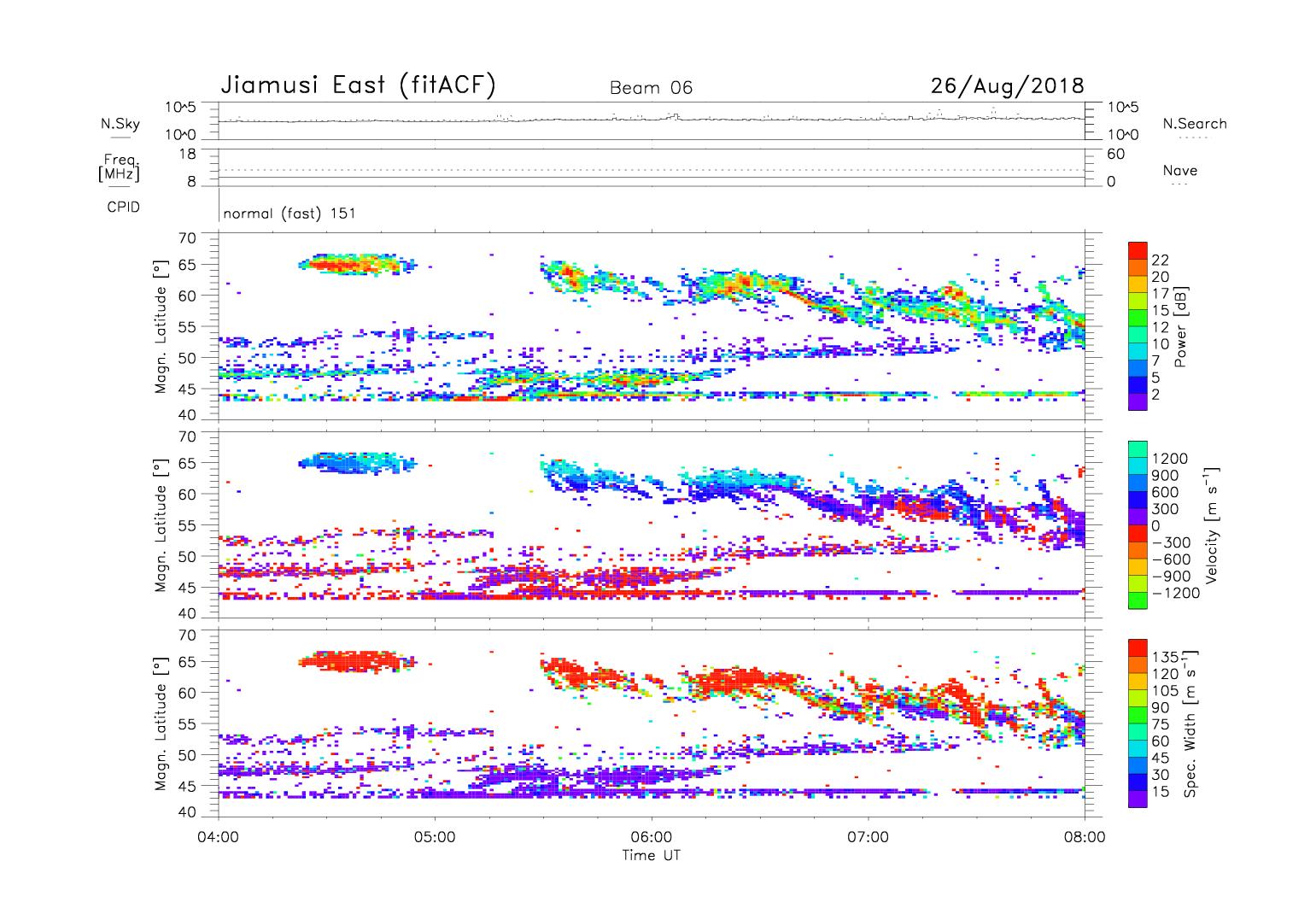Select the normal (fast) 151 CPID text
1316x902 pixels.
pos(289,214)
